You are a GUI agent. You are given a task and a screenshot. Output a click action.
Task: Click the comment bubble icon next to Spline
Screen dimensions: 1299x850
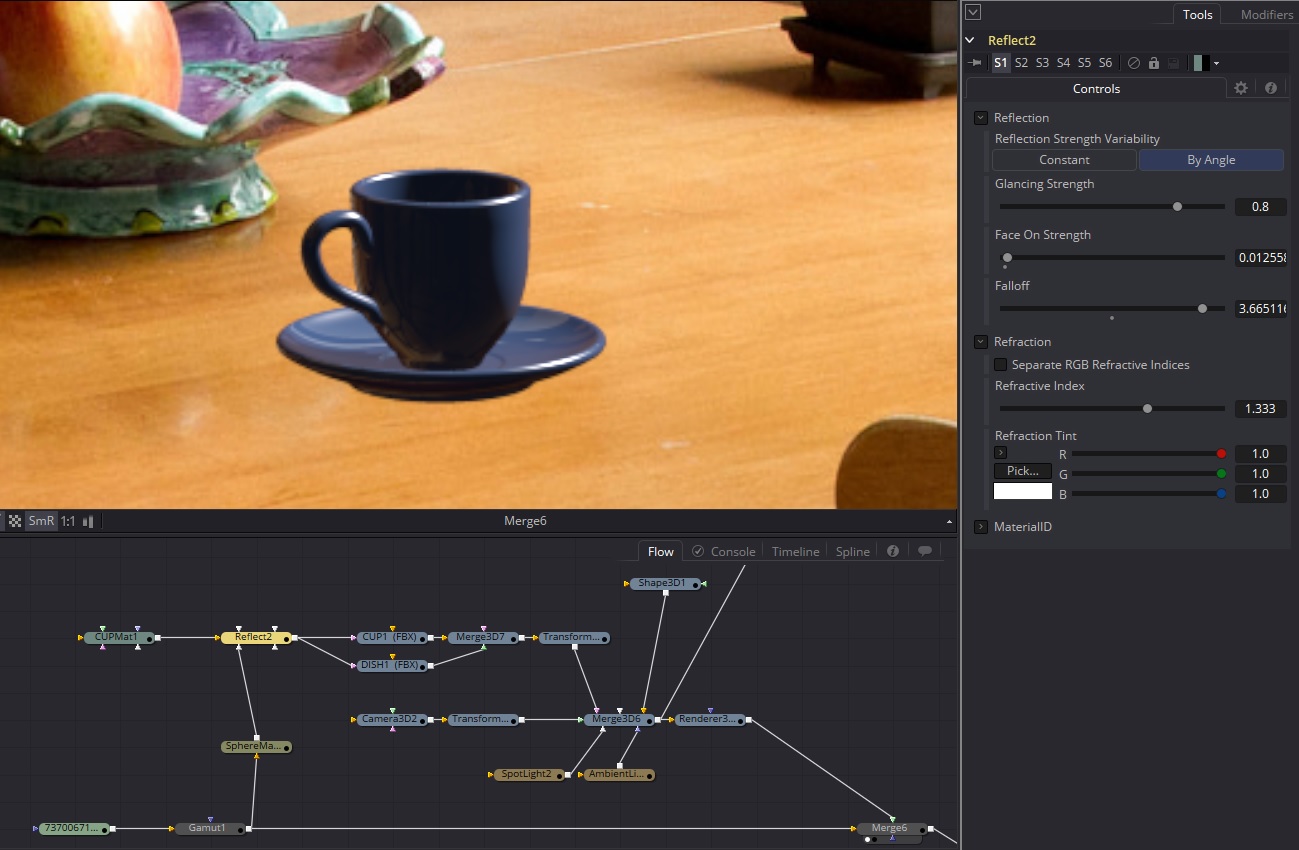(926, 550)
